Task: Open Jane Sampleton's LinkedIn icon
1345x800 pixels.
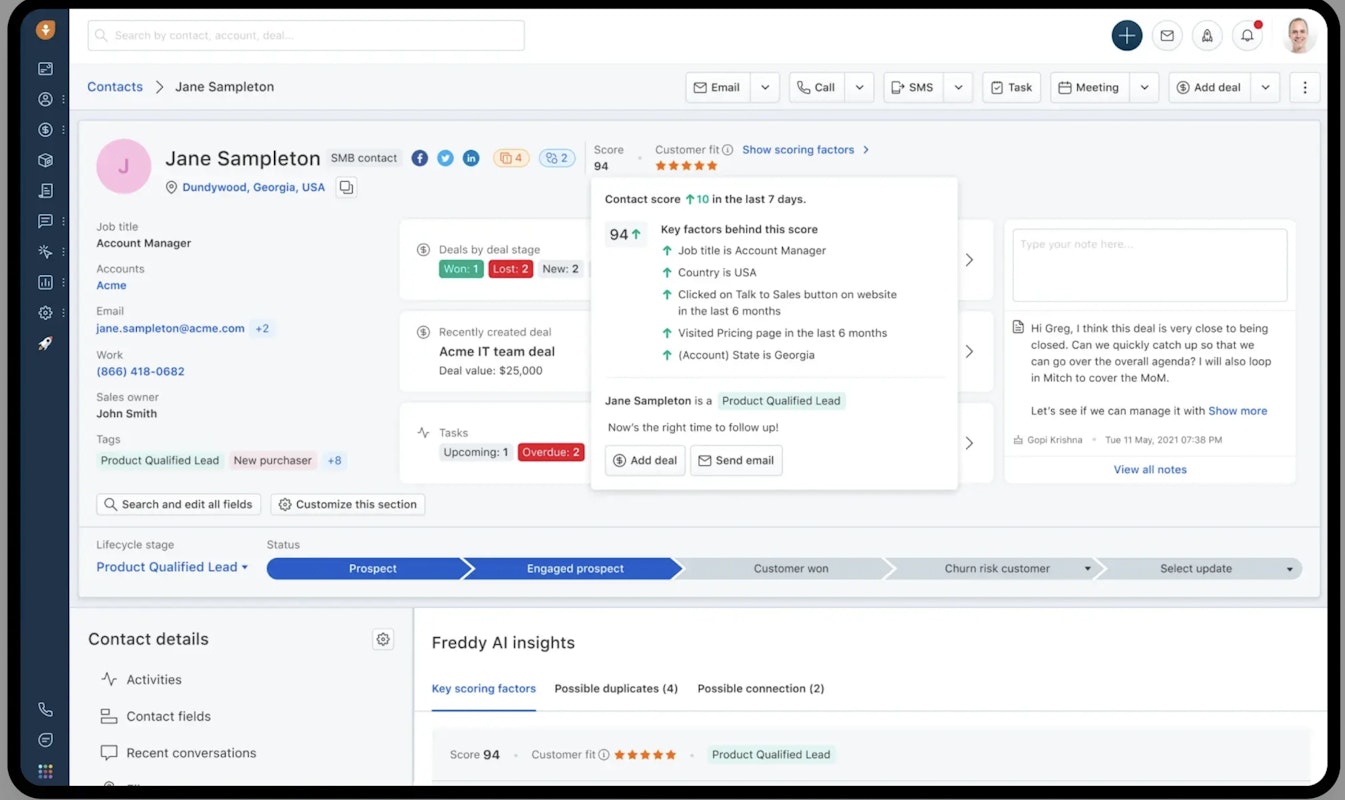Action: tap(471, 158)
